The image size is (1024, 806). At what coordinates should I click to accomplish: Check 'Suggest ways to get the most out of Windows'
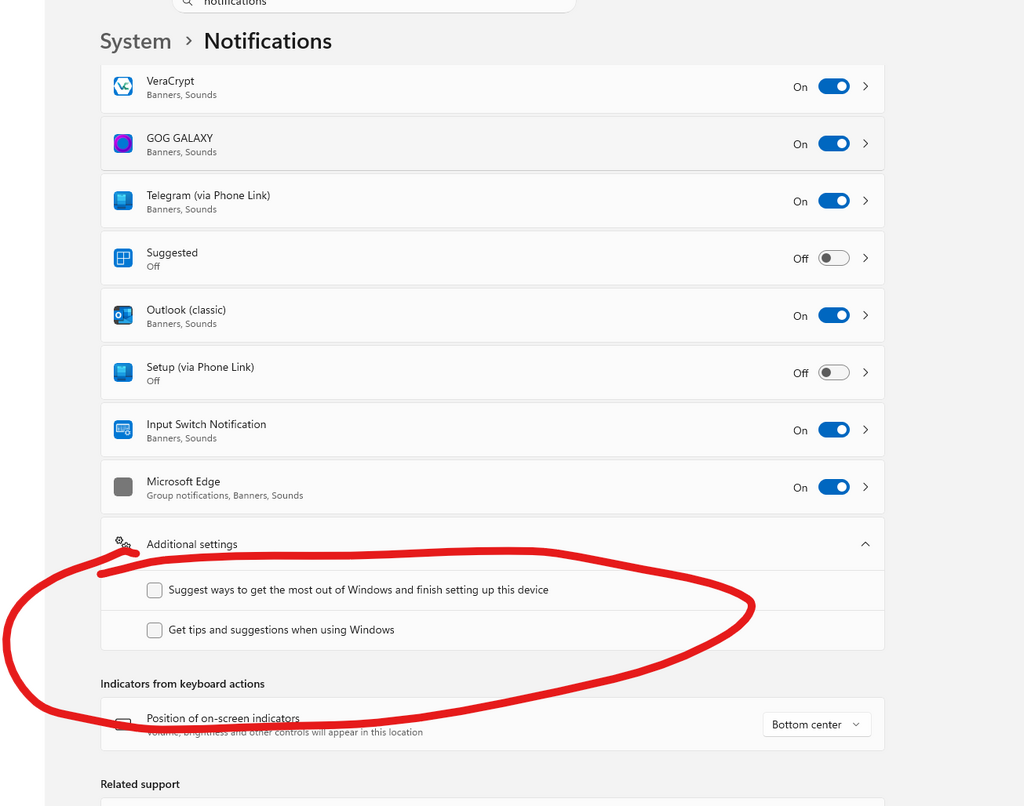[x=154, y=590]
